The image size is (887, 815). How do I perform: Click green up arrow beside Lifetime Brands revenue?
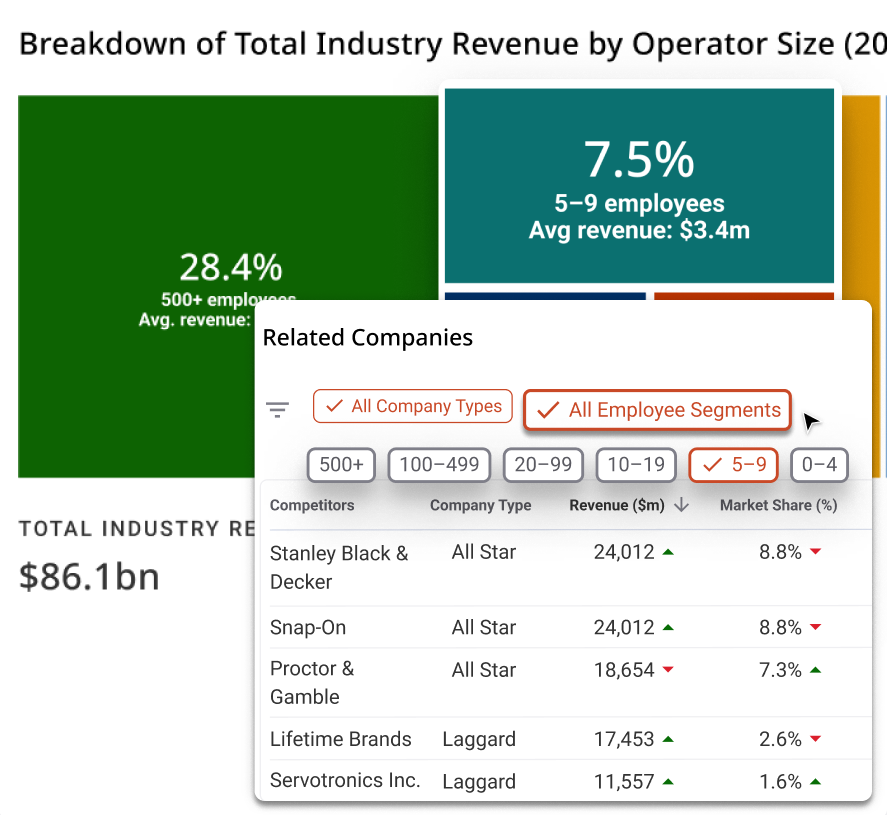(668, 740)
